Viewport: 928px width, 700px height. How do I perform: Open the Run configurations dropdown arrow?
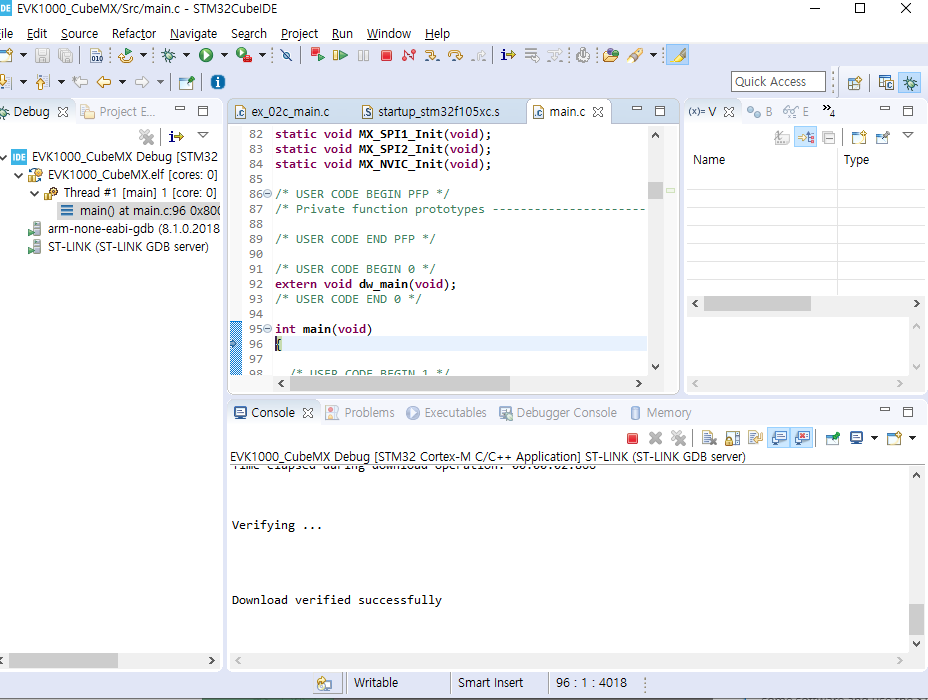(224, 56)
